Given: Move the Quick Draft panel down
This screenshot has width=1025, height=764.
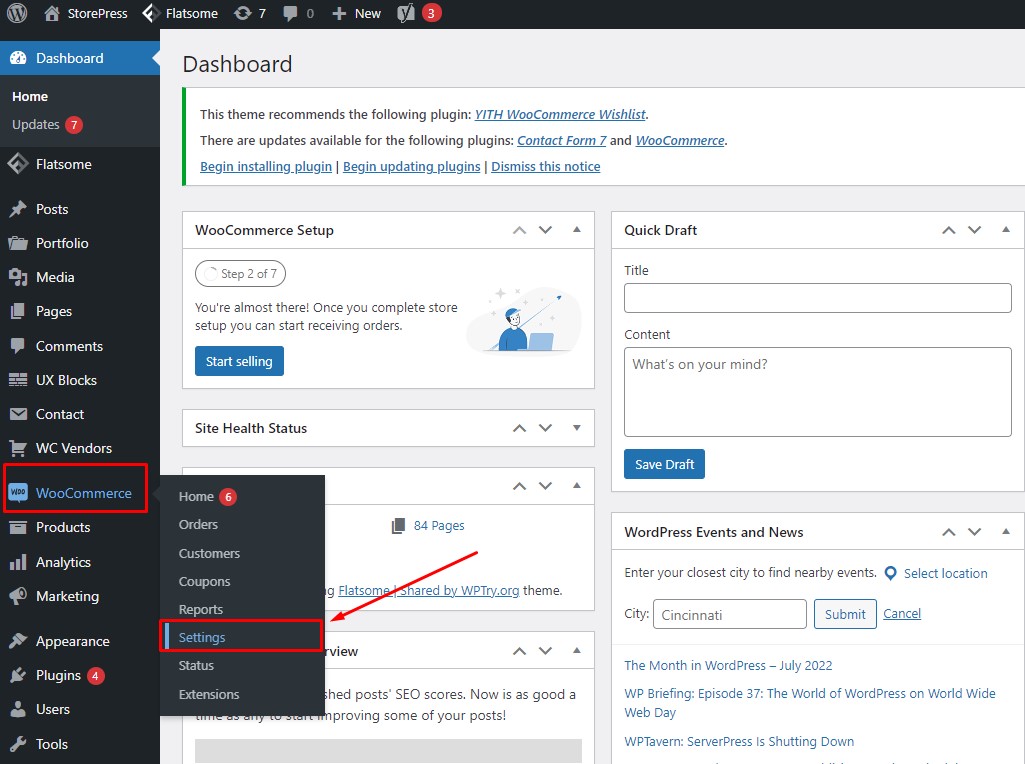Looking at the screenshot, I should click(x=975, y=230).
